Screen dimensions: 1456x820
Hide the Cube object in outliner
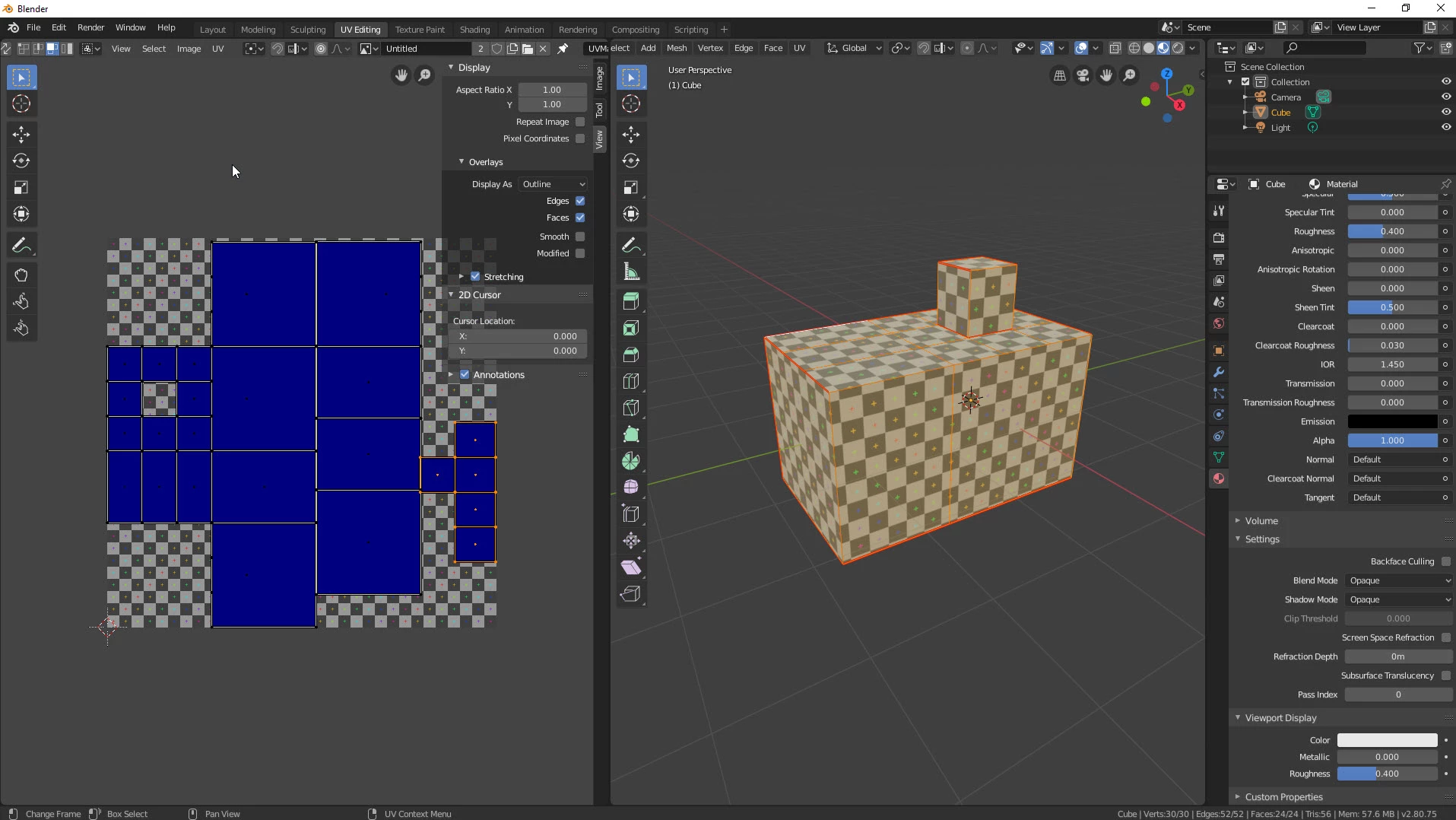point(1446,113)
